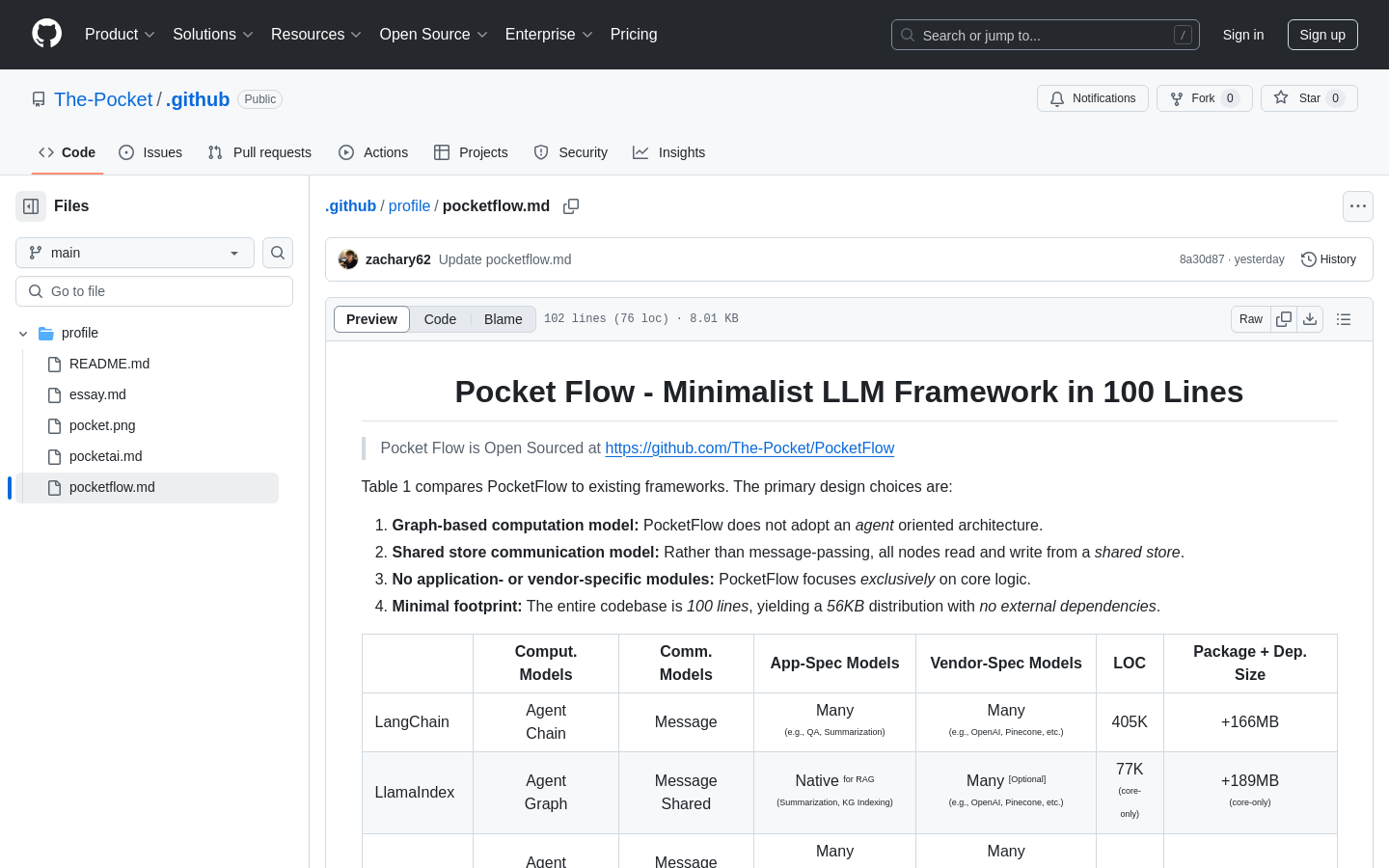The image size is (1389, 868).
Task: Go to .github breadcrumb link
Action: tap(351, 206)
